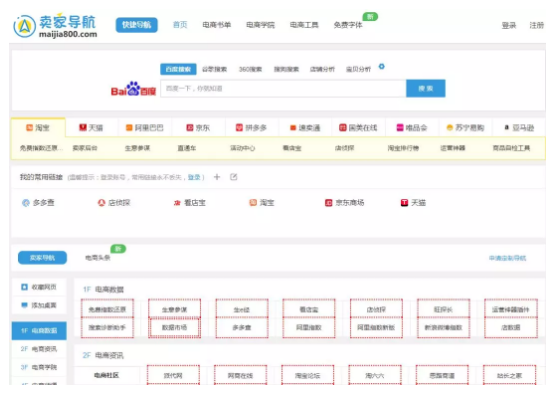Image resolution: width=557 pixels, height=397 pixels.
Task: Open 京东商场 shortcut in common links
Action: coord(345,203)
